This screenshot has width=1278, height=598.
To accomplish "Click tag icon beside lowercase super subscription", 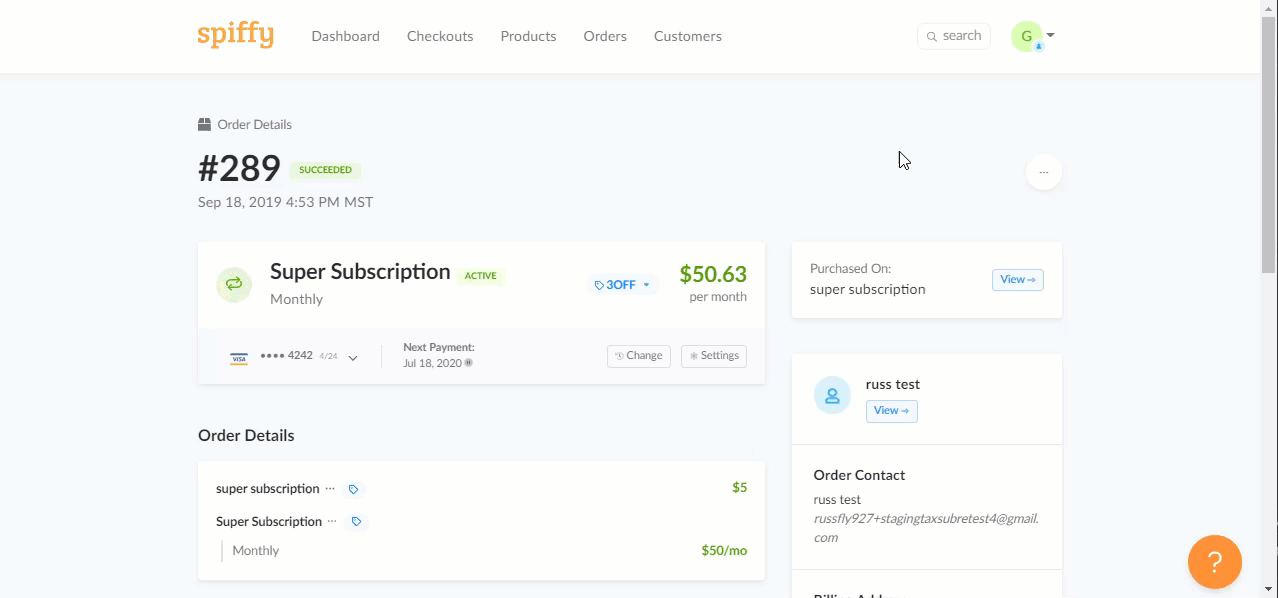I will (353, 489).
